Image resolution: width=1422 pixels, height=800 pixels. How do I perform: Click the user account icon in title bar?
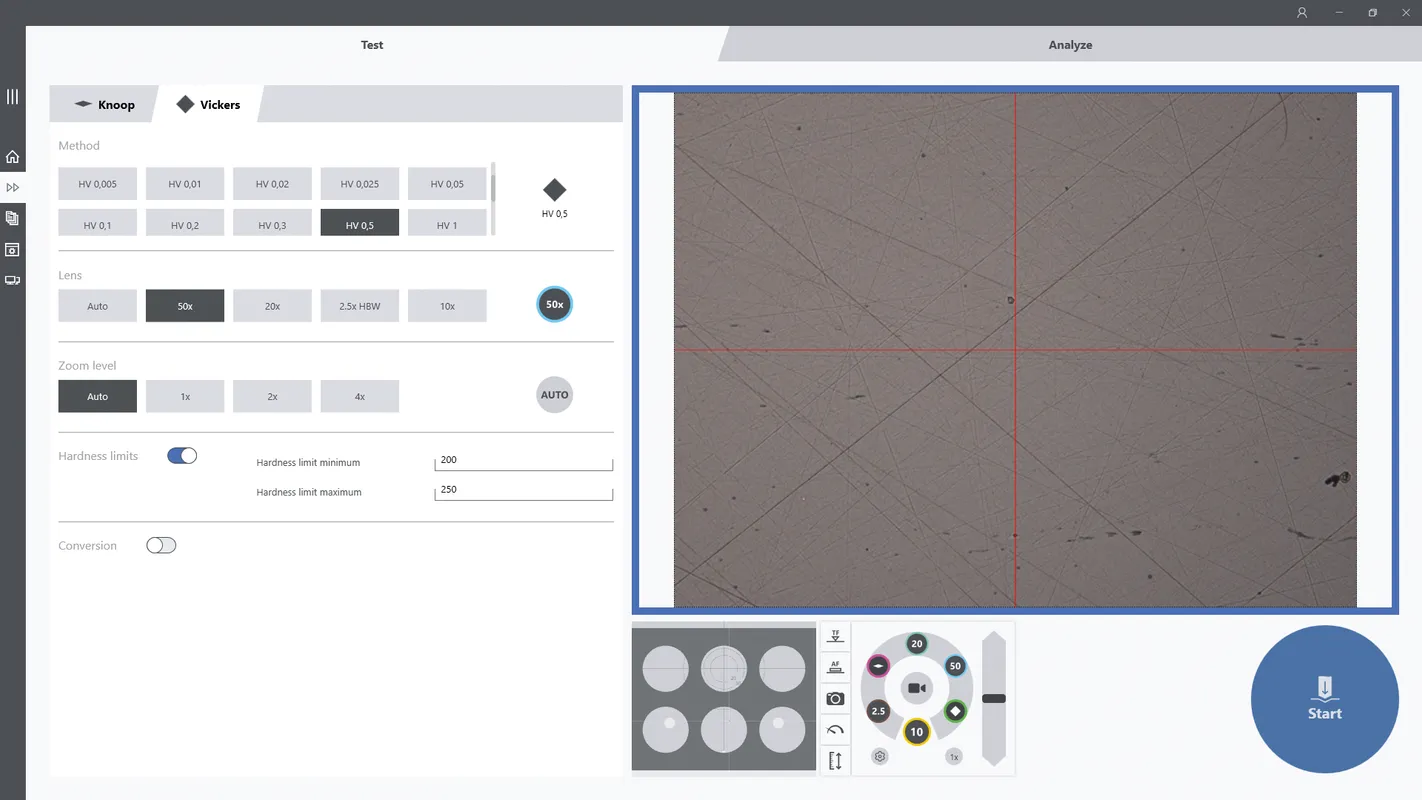pyautogui.click(x=1302, y=13)
